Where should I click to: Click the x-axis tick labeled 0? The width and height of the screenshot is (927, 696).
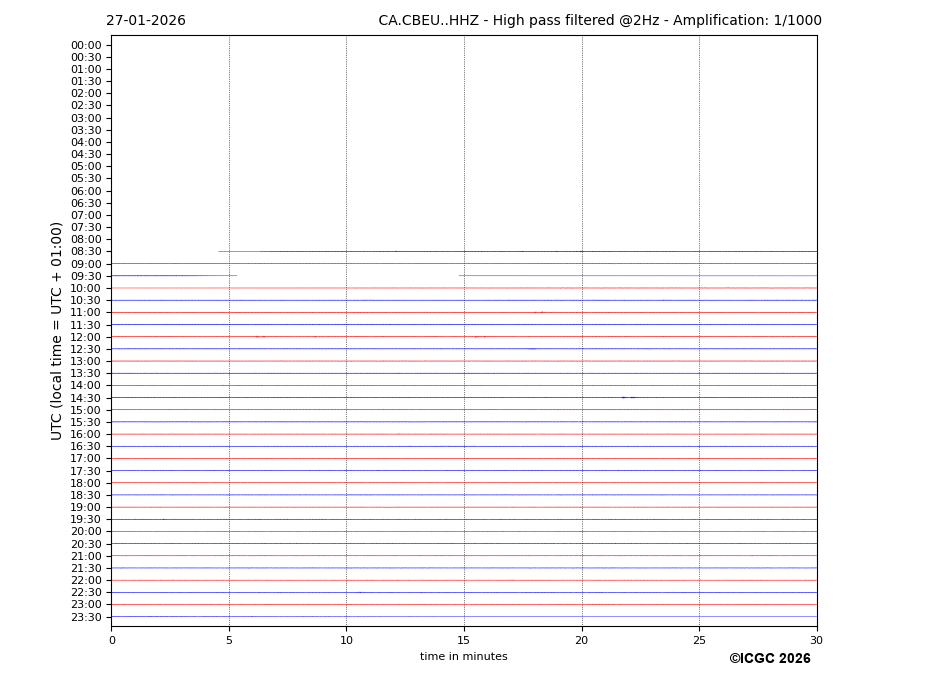(112, 640)
